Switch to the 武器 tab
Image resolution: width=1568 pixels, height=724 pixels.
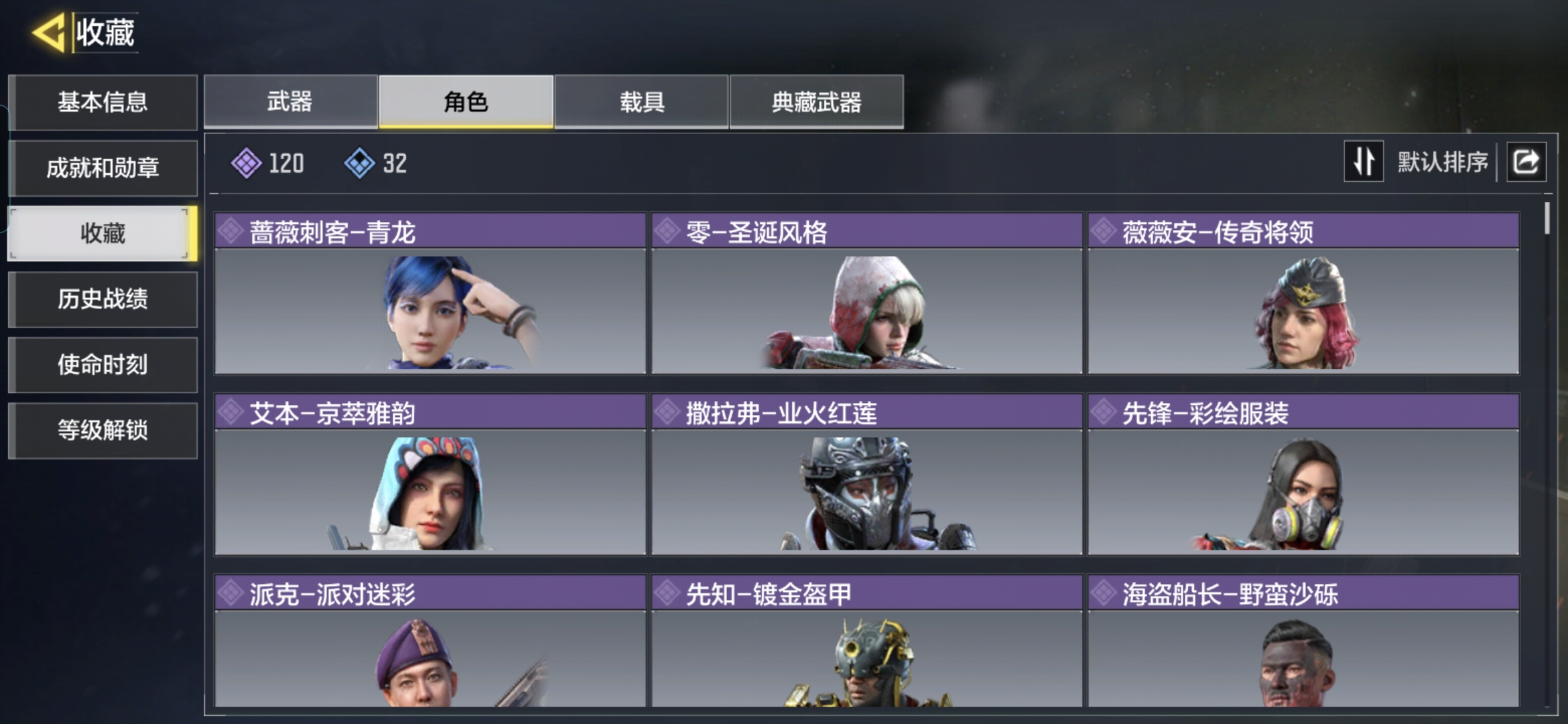click(x=290, y=101)
